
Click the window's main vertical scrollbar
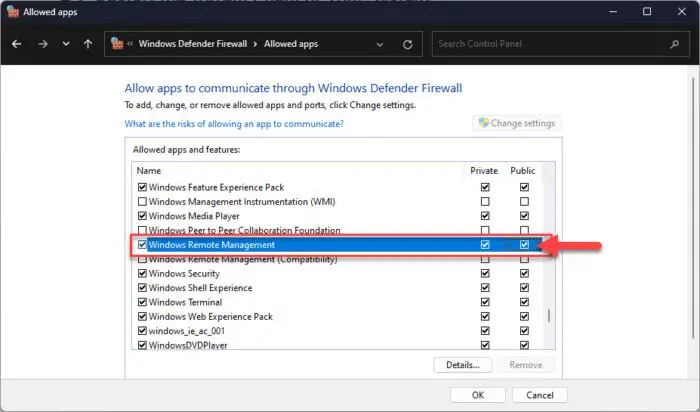click(693, 208)
